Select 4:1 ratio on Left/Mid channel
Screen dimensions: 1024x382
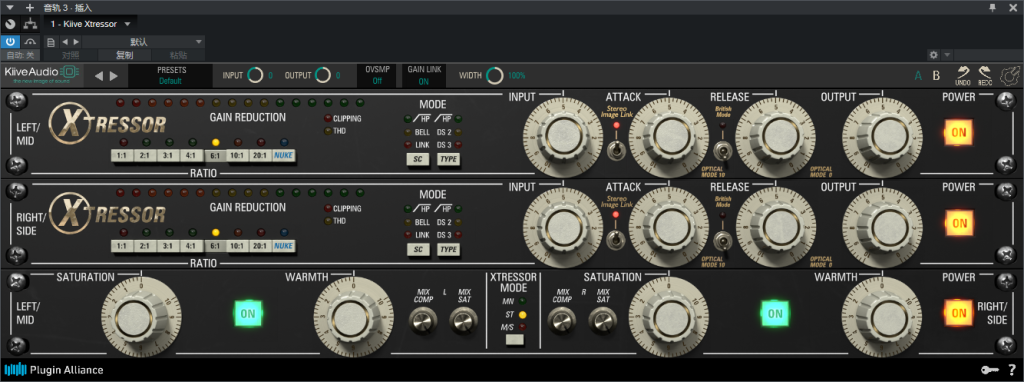(192, 155)
